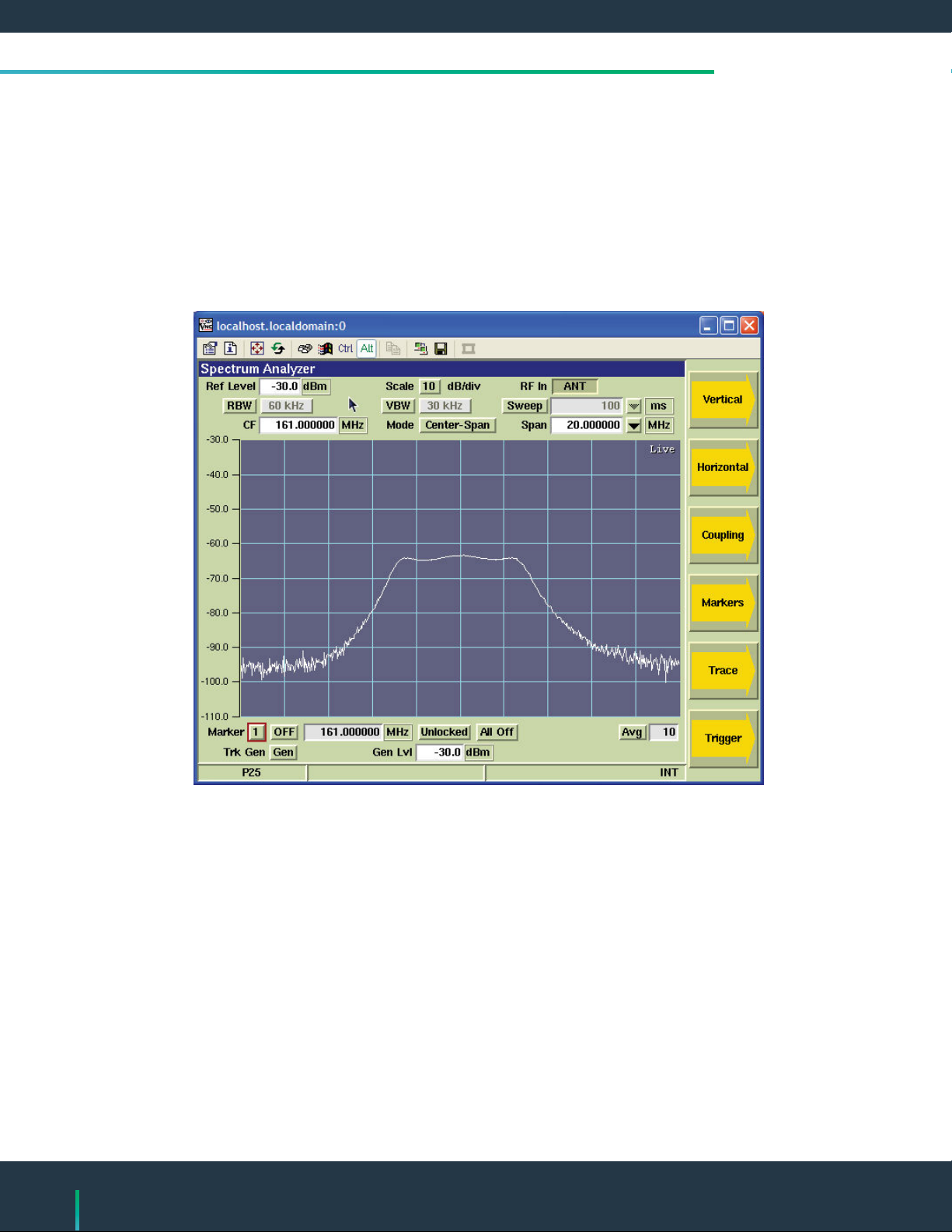Send Ctrl-Alt-Del keys icon
The image size is (952, 1232).
pos(305,348)
